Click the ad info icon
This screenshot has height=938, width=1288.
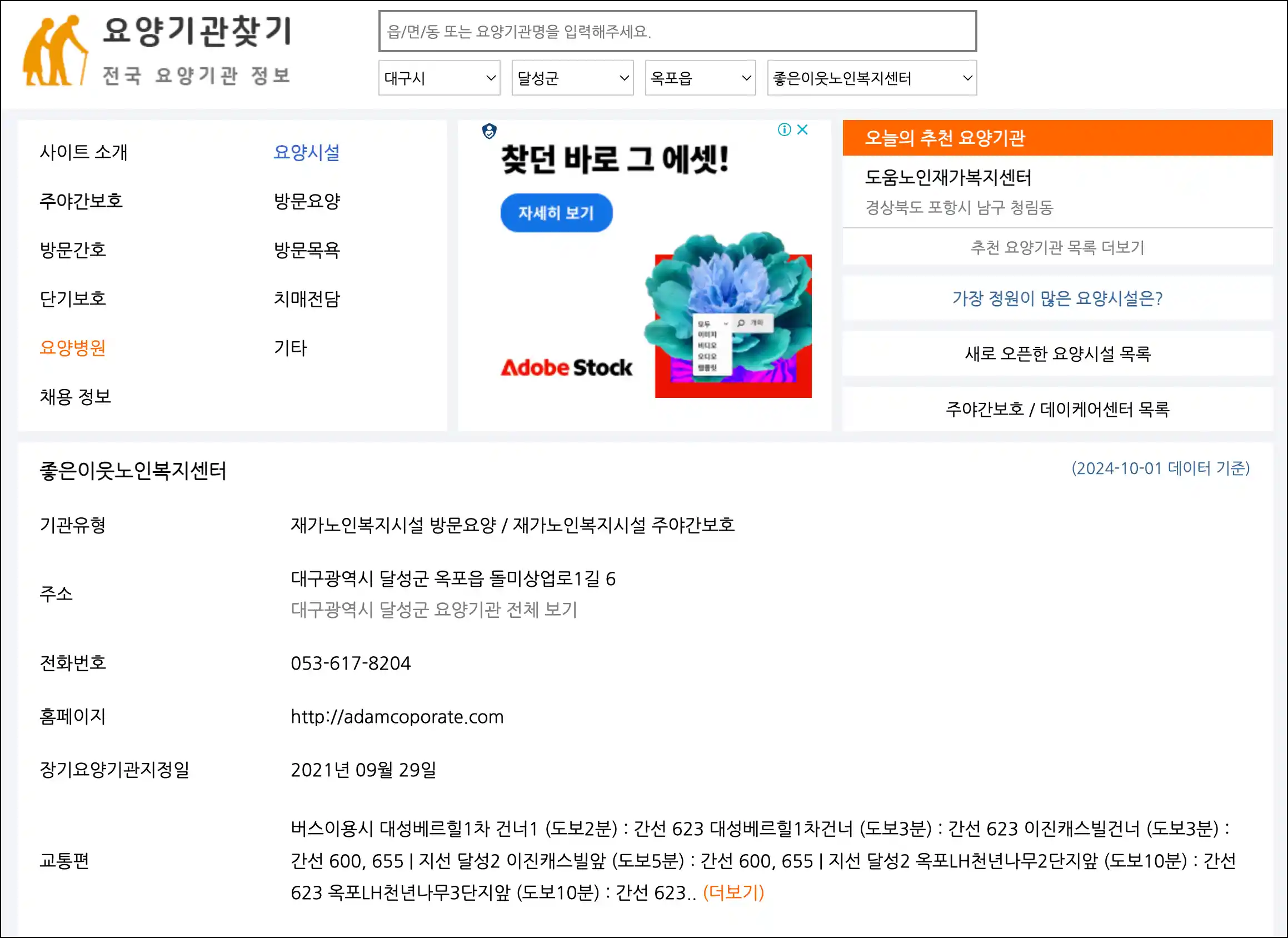click(784, 130)
